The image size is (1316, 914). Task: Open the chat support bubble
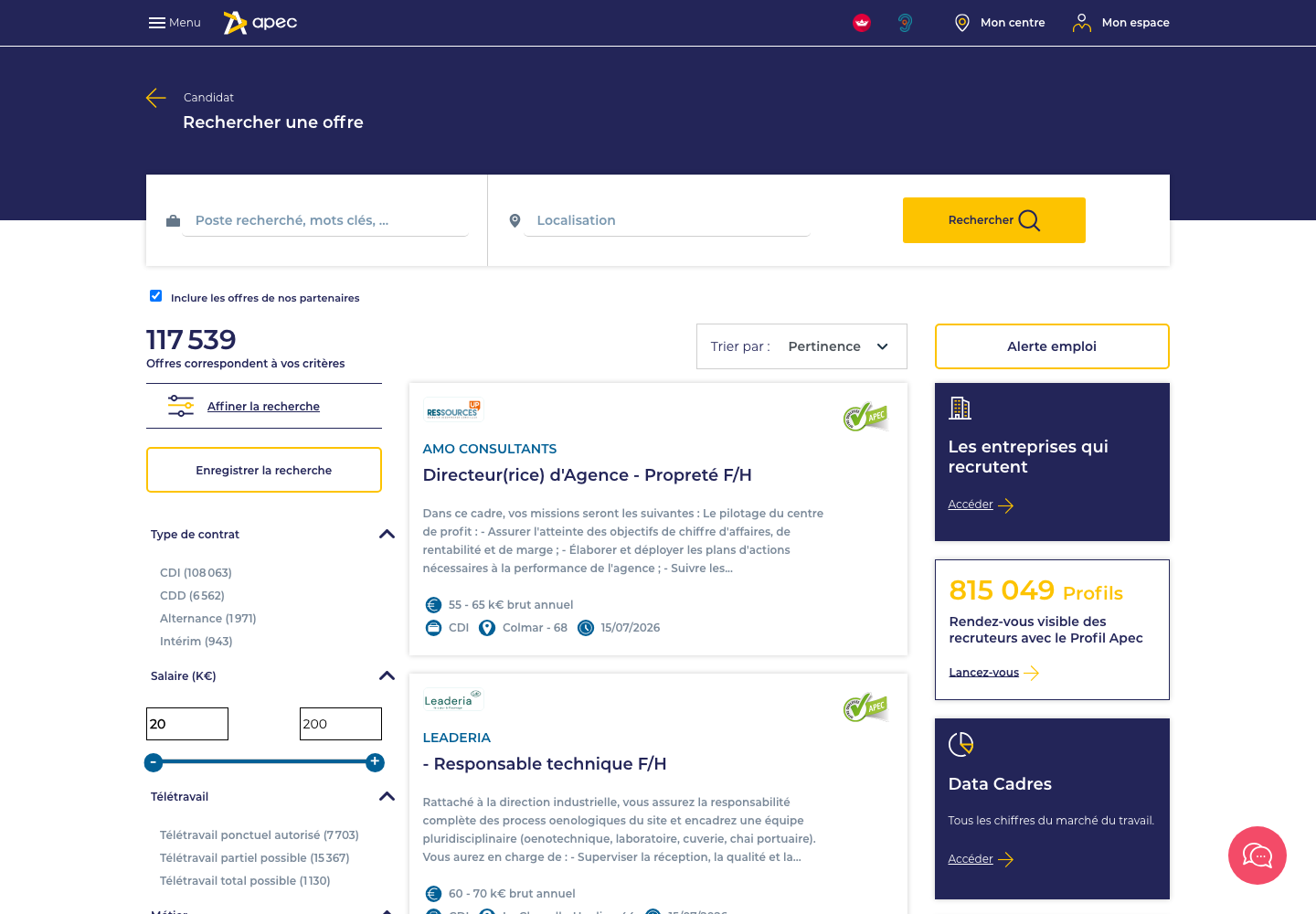click(x=1258, y=856)
